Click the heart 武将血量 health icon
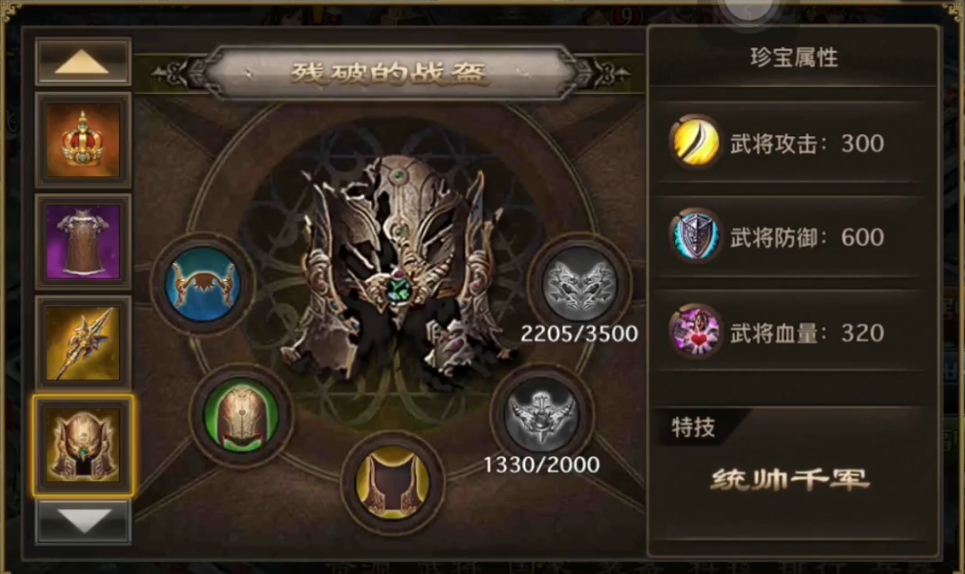The image size is (965, 574). (x=695, y=332)
